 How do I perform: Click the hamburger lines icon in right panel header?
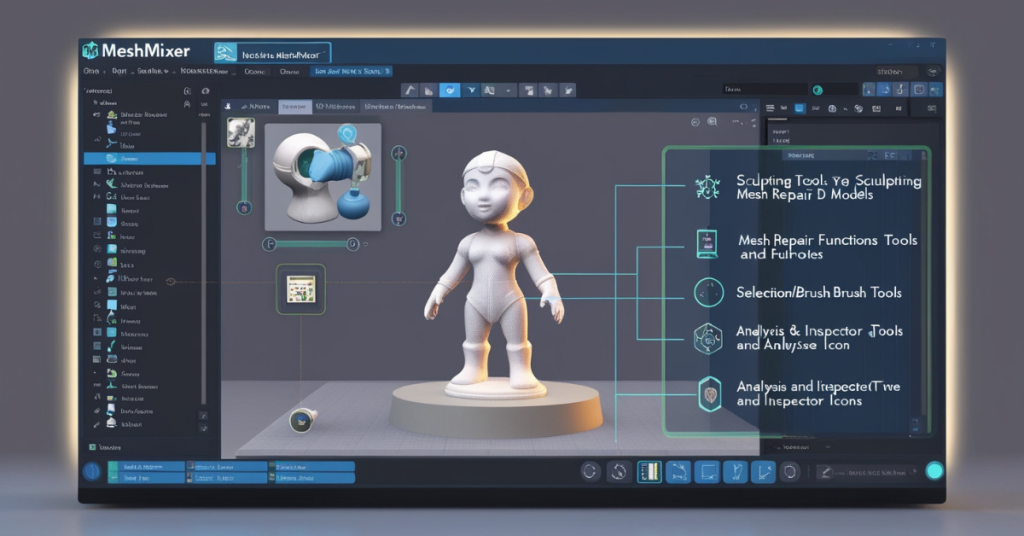pyautogui.click(x=770, y=108)
